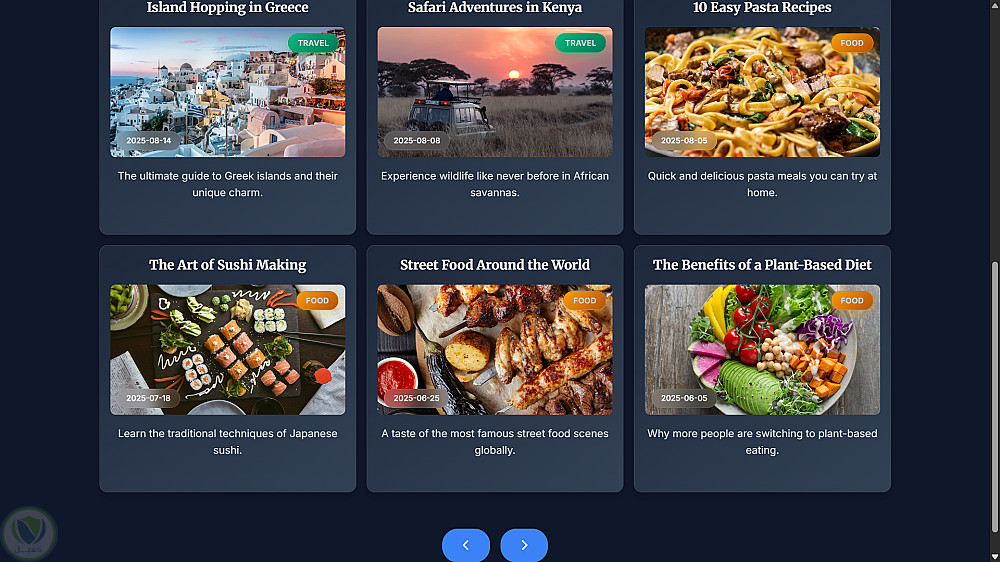Open The Benefits of a Plant-Based Diet title
The height and width of the screenshot is (562, 1000).
click(762, 265)
